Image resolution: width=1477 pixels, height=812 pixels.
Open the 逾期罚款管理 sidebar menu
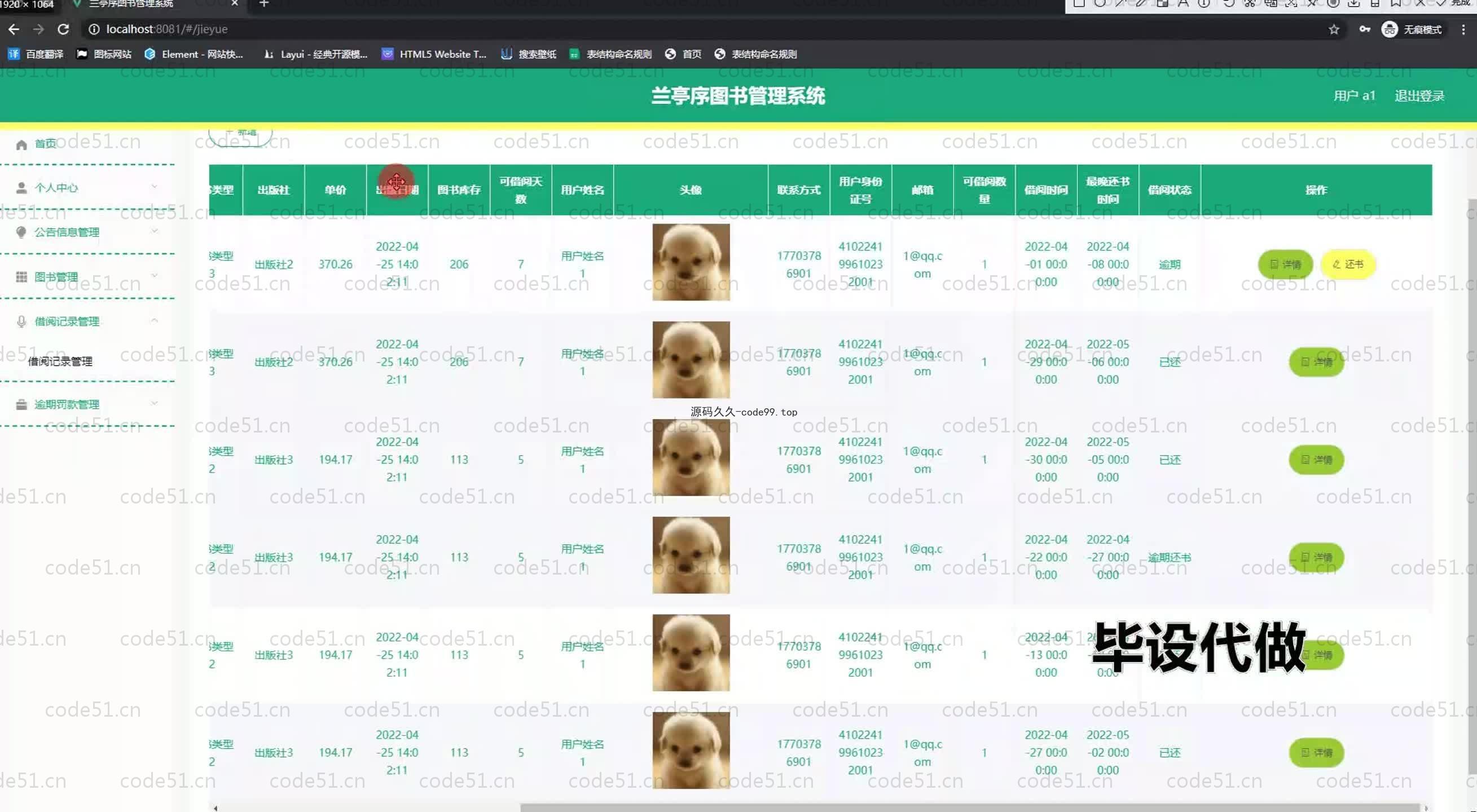(x=87, y=404)
